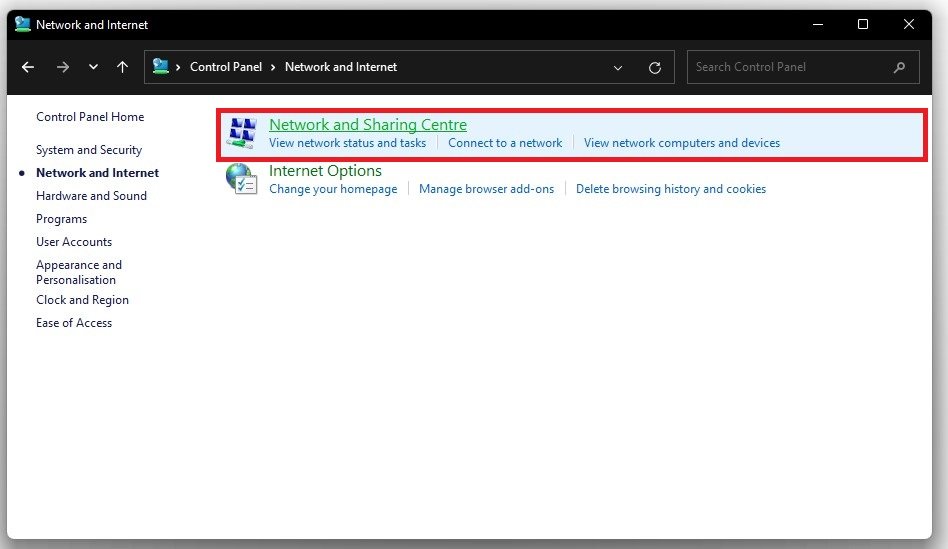The width and height of the screenshot is (948, 549).
Task: Close the Network and Internet window
Action: coord(909,24)
